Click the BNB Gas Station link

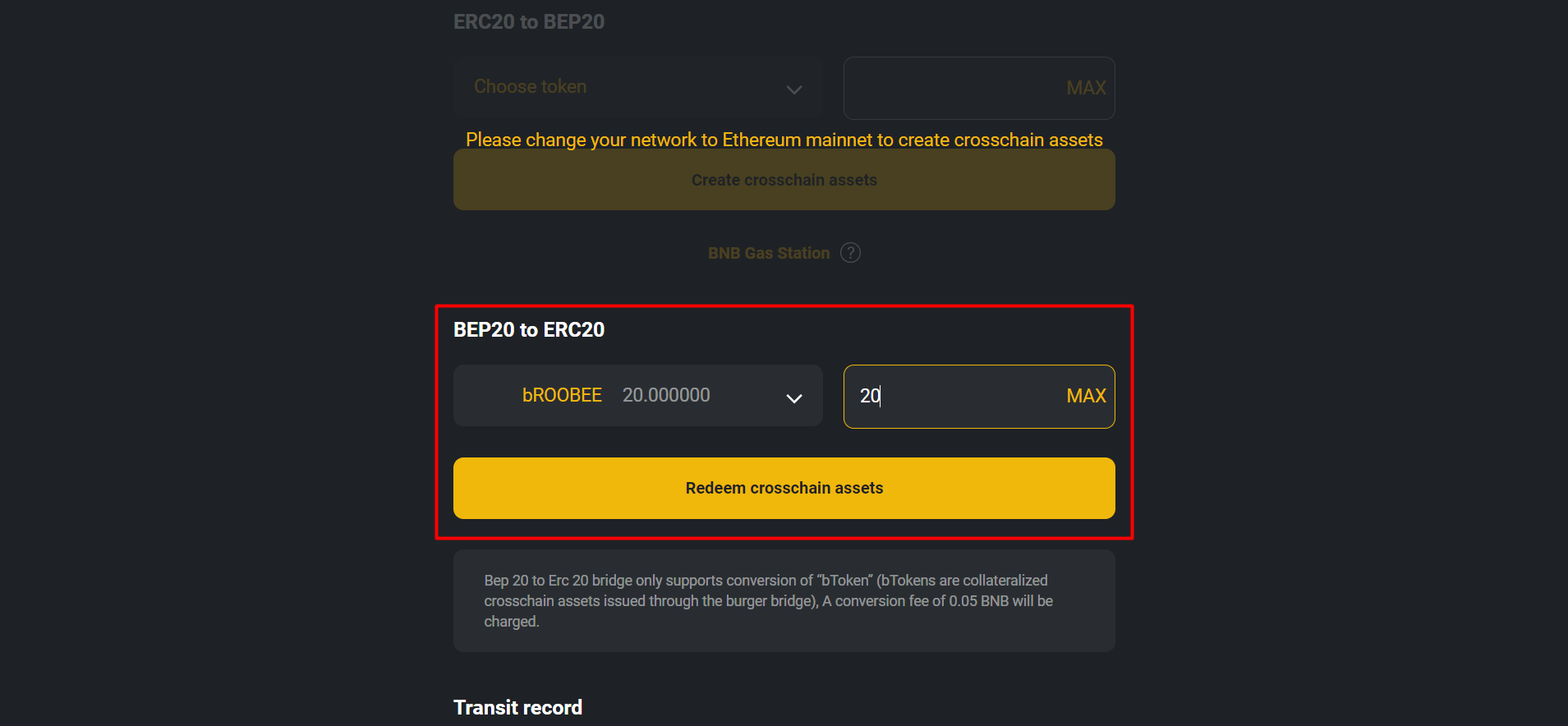(x=769, y=253)
